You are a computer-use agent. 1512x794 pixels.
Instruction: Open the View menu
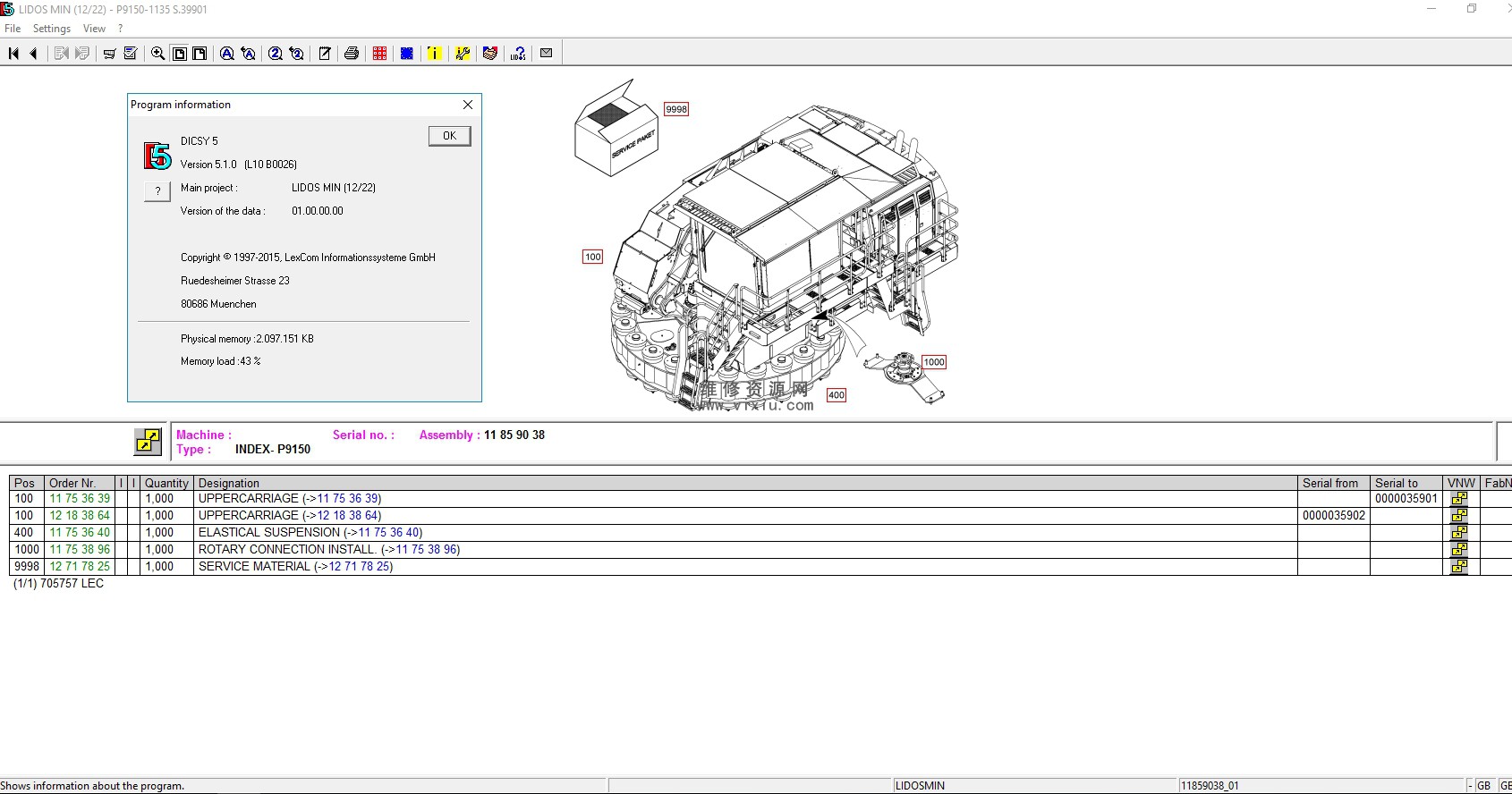94,29
